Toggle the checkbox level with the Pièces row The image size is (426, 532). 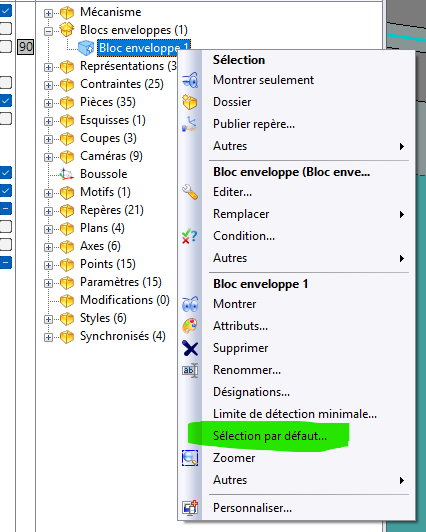pyautogui.click(x=5, y=100)
